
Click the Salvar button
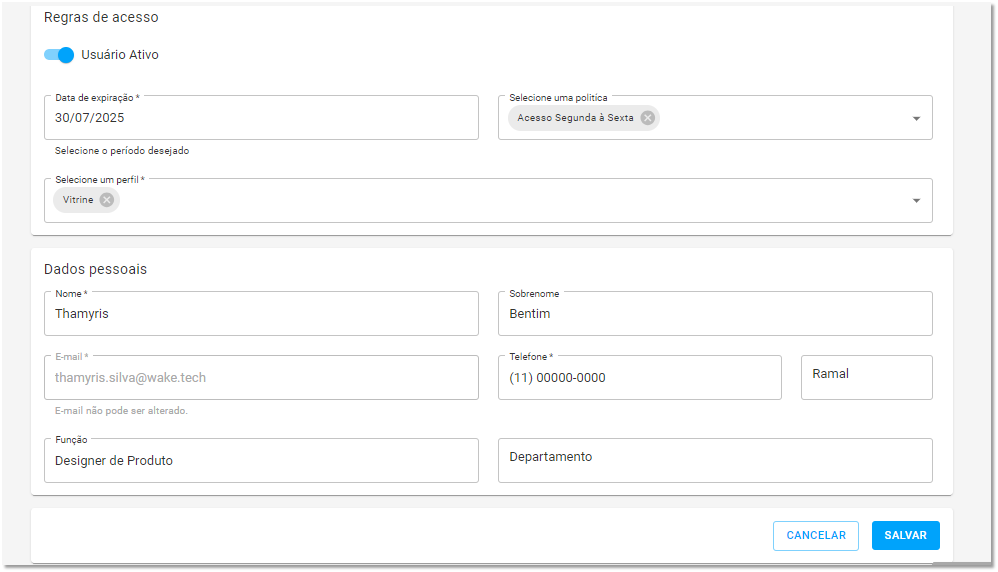pyautogui.click(x=905, y=536)
